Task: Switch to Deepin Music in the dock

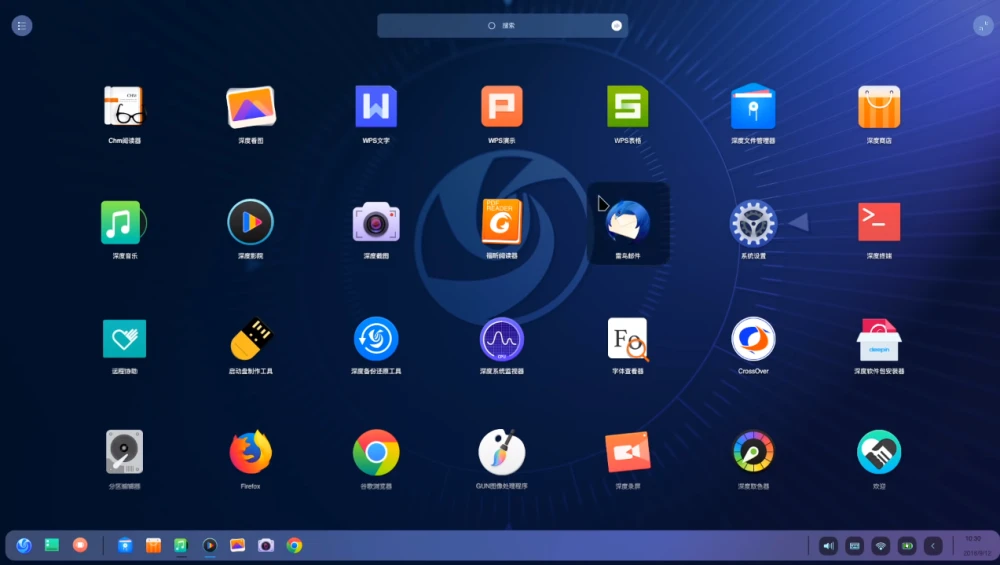Action: [181, 545]
